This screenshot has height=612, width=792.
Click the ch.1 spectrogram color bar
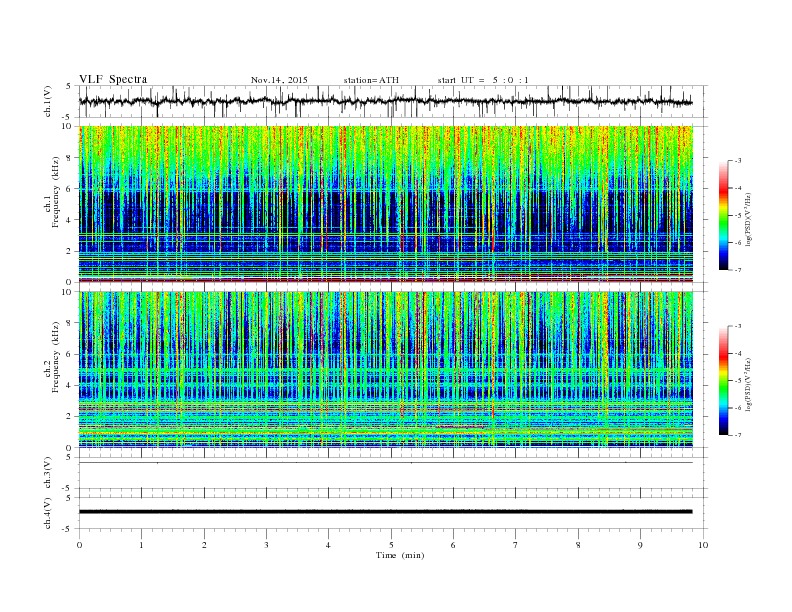[723, 215]
